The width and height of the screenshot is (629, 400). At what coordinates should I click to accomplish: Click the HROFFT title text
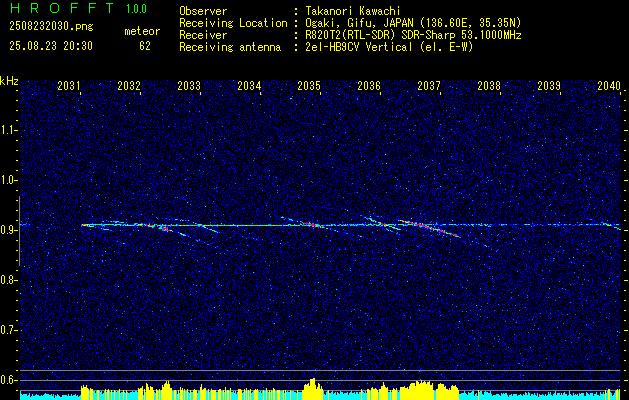pos(63,8)
